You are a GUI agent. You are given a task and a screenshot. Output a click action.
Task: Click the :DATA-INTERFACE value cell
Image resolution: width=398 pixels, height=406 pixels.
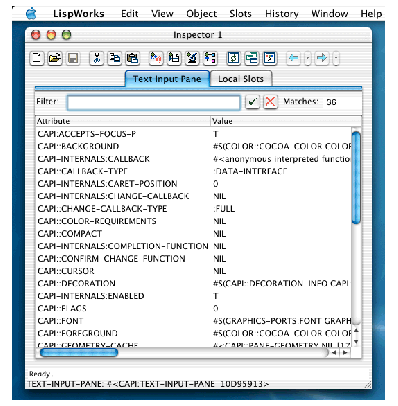(x=250, y=171)
